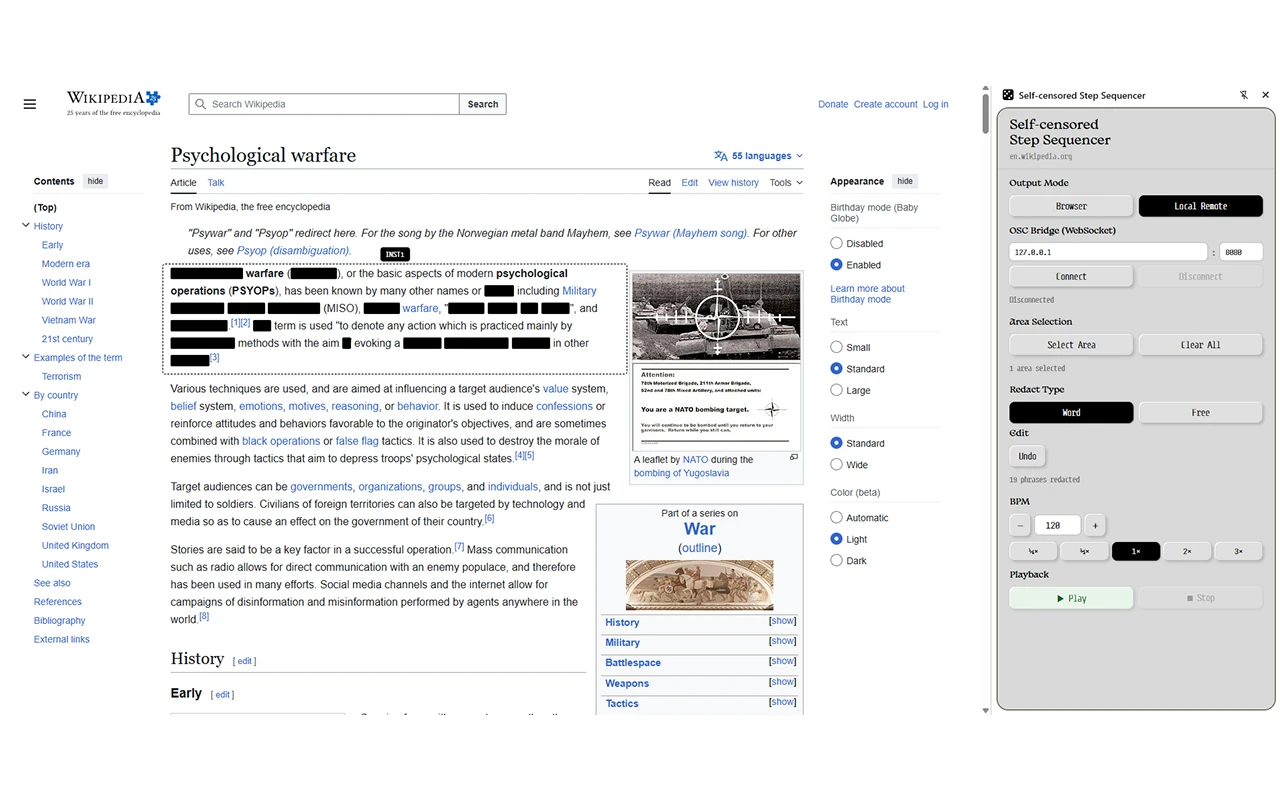The height and width of the screenshot is (800, 1280).
Task: Select the Read tab
Action: click(x=659, y=183)
